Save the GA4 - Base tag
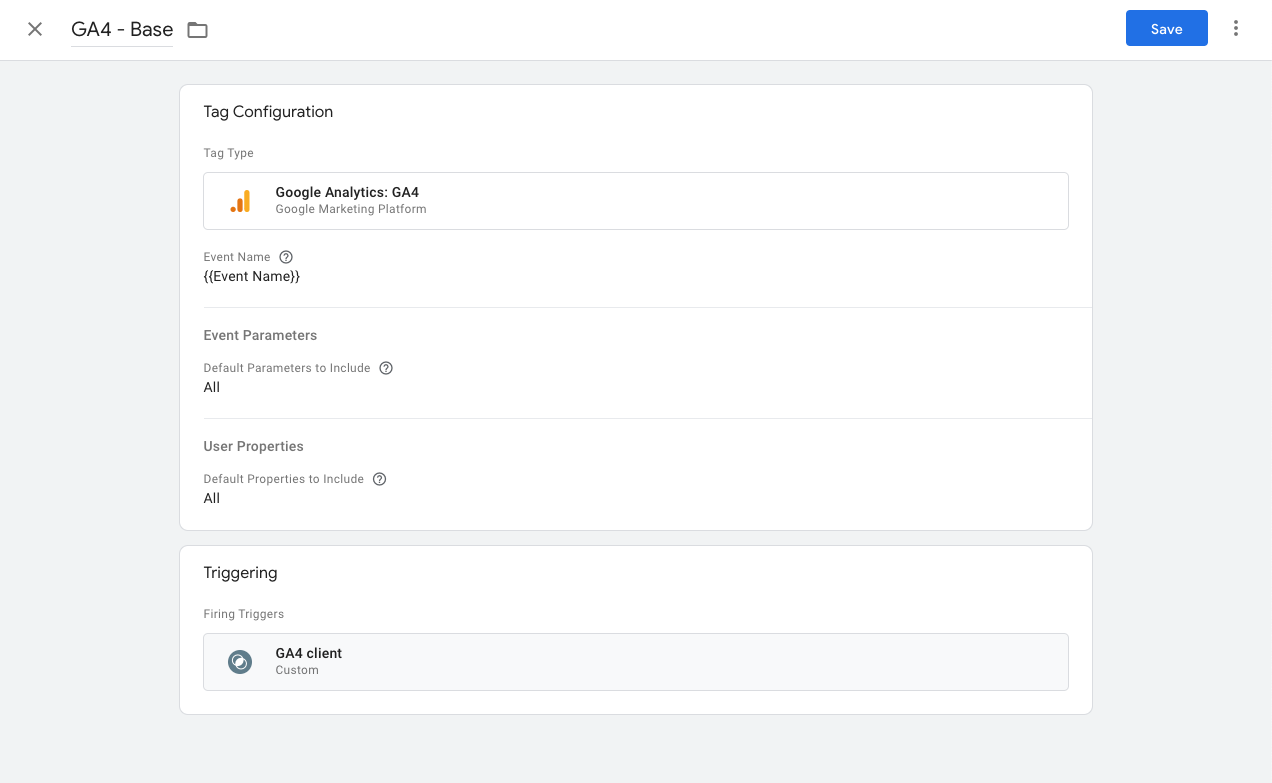Screen dimensions: 1272x783 click(x=1166, y=28)
